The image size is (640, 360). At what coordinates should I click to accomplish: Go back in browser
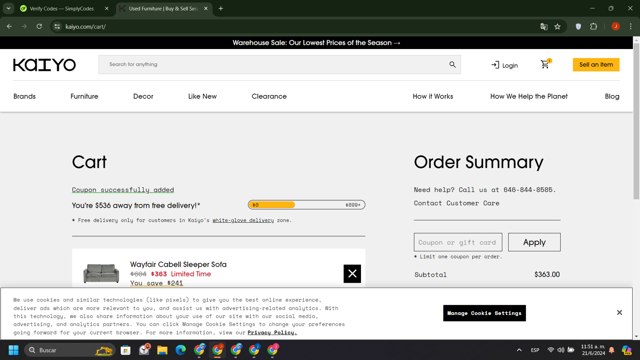pos(9,27)
